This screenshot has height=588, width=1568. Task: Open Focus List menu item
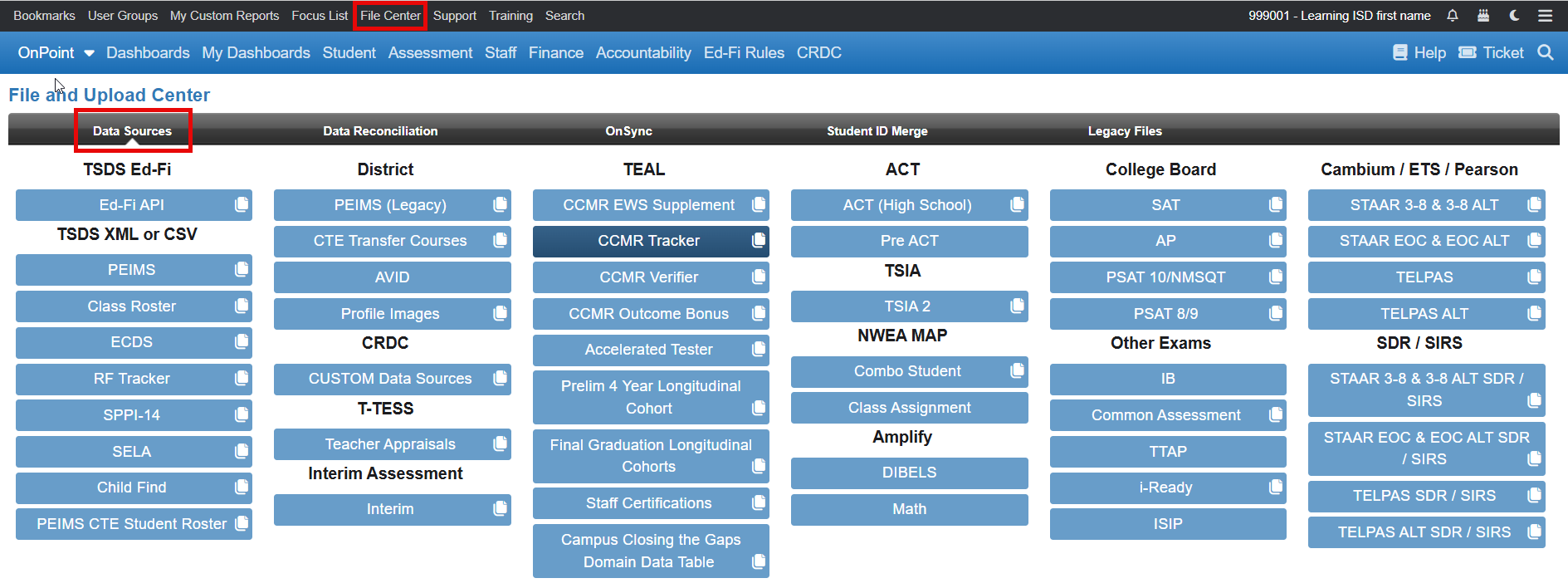point(320,16)
